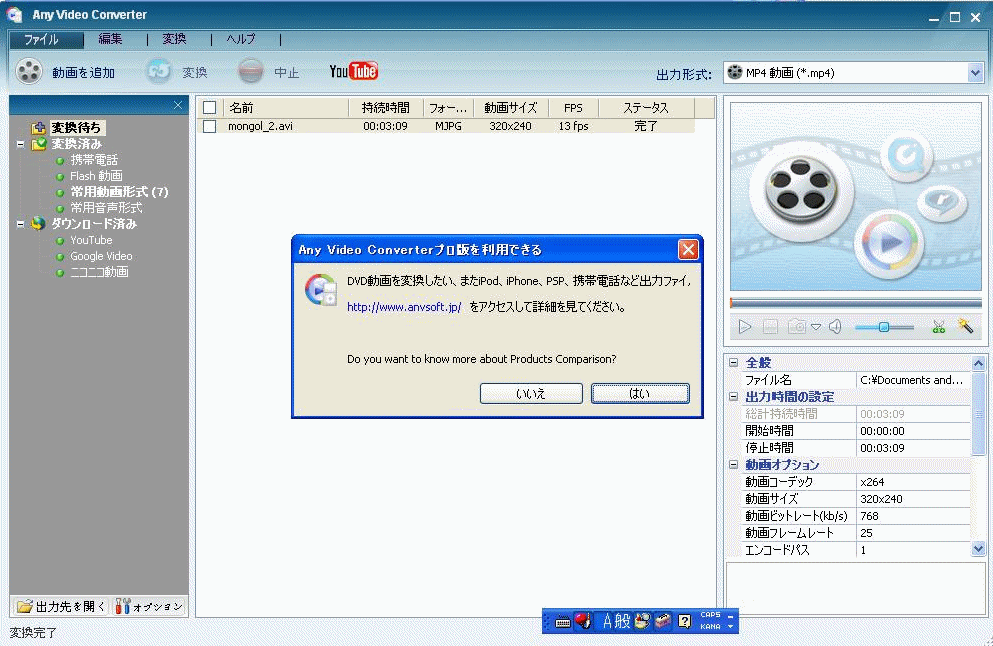Select 常用動画形式 (7) in the tree
Viewport: 993px width, 646px height.
click(x=119, y=192)
